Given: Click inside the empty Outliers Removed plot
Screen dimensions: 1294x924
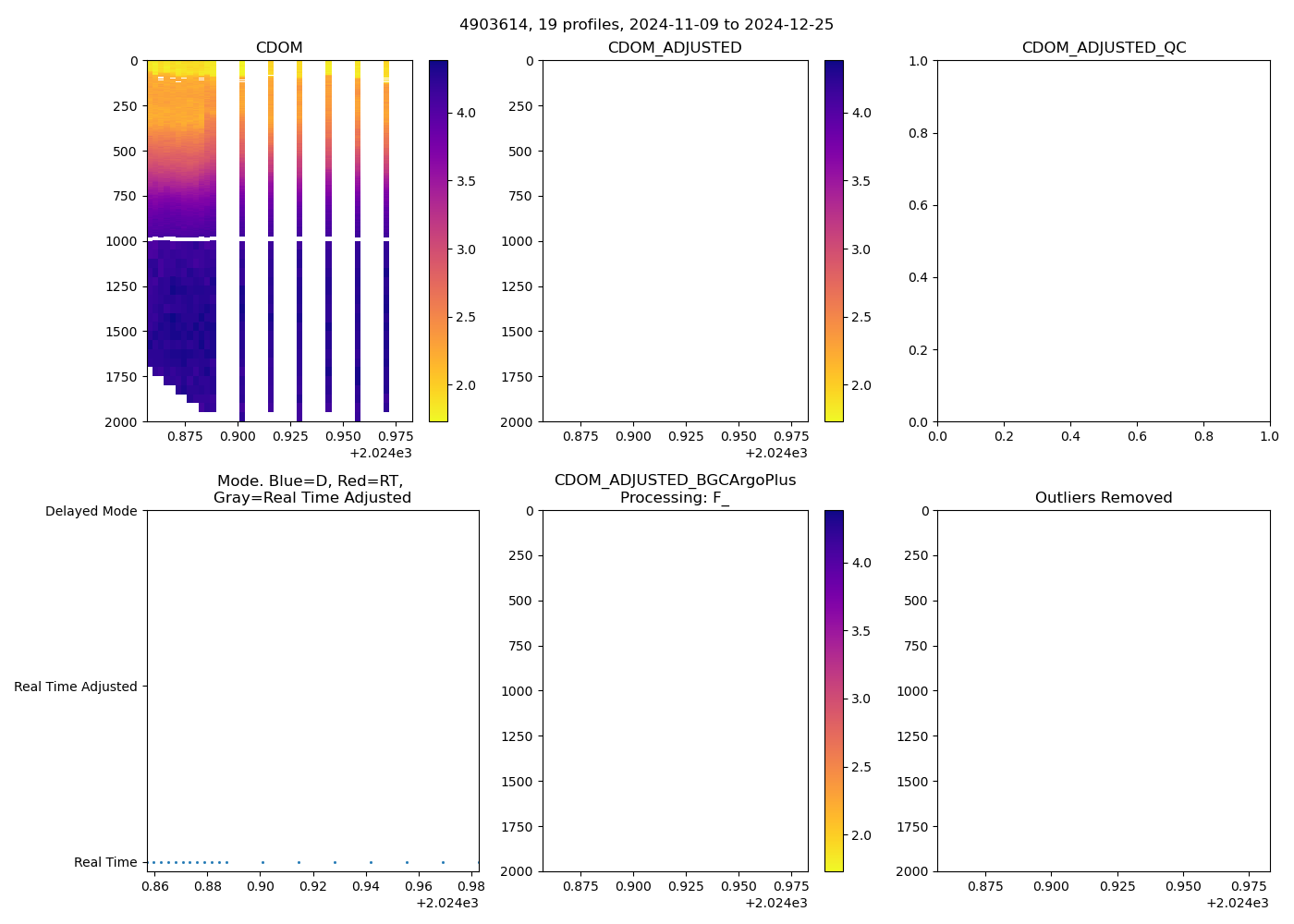Looking at the screenshot, I should [1104, 690].
